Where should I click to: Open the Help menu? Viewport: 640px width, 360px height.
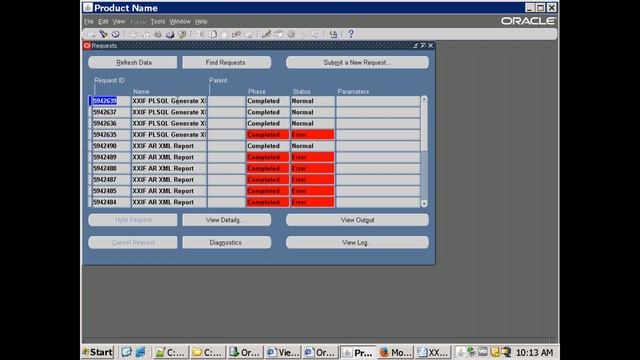[201, 22]
